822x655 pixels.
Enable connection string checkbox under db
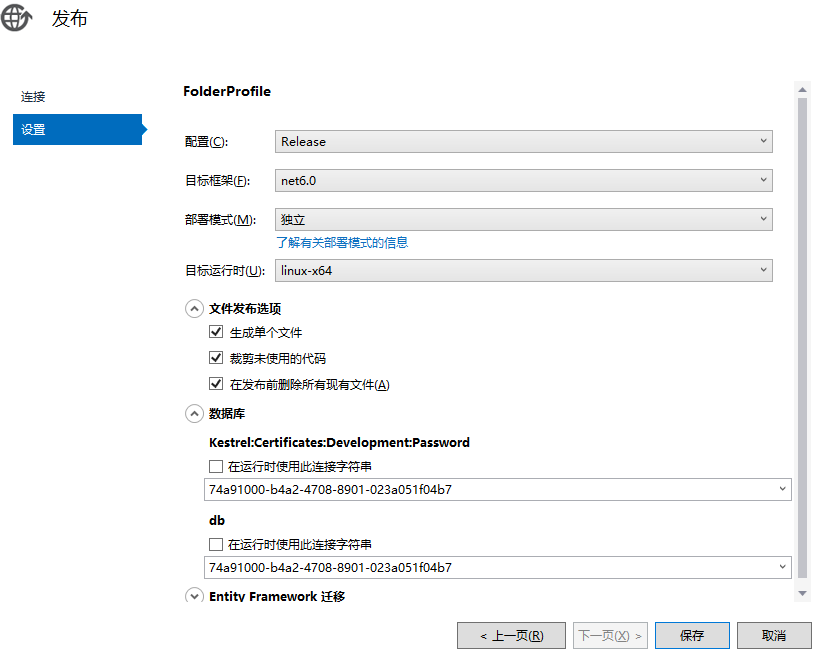click(216, 545)
